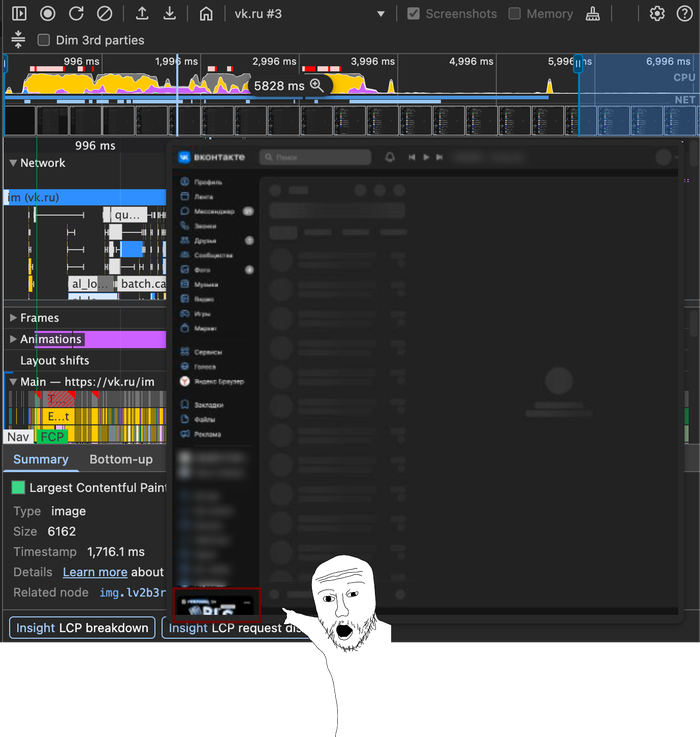Click the next track button in VK preview

[439, 157]
